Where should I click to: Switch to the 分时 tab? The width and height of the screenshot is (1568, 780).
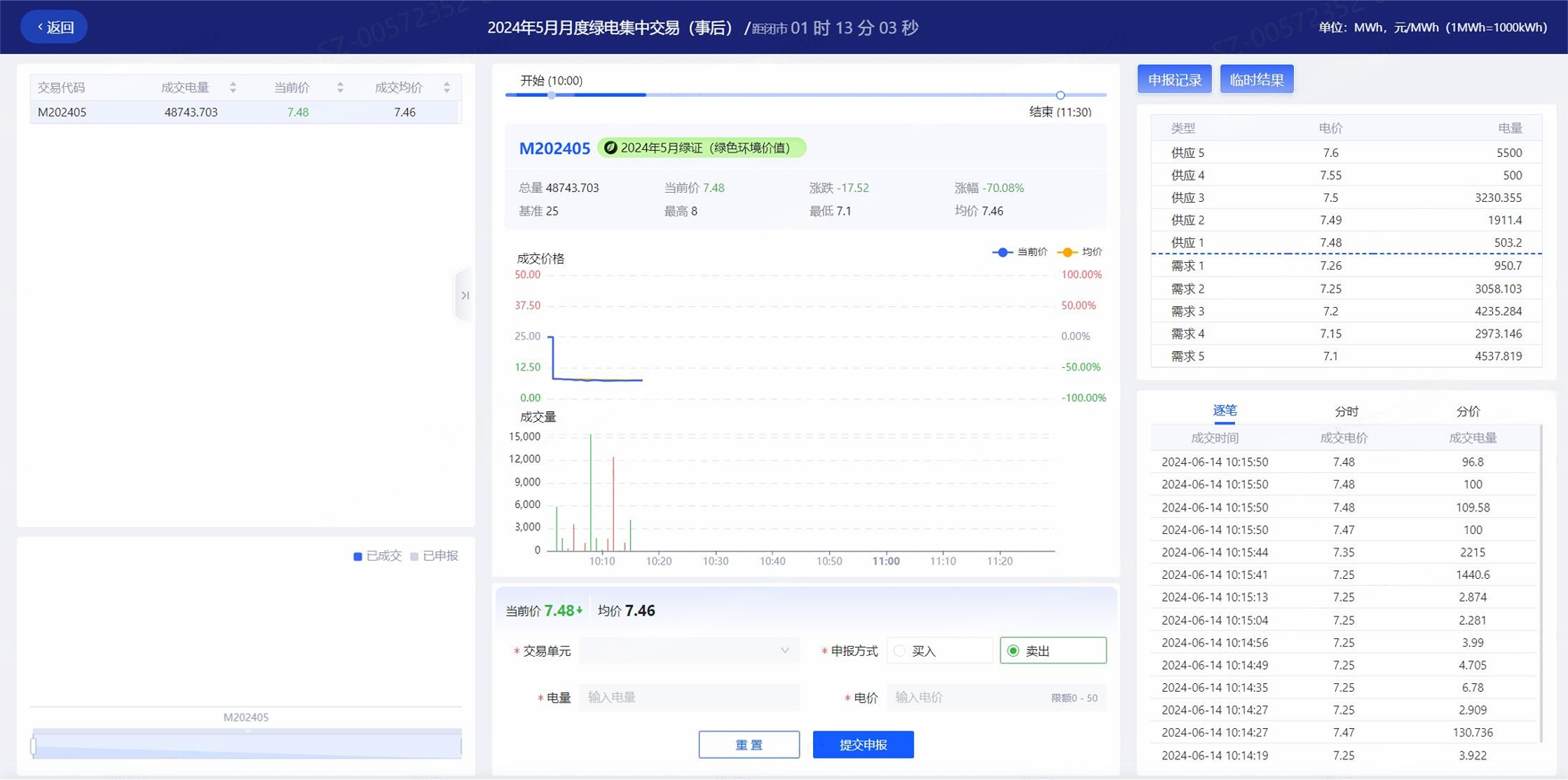[1346, 412]
